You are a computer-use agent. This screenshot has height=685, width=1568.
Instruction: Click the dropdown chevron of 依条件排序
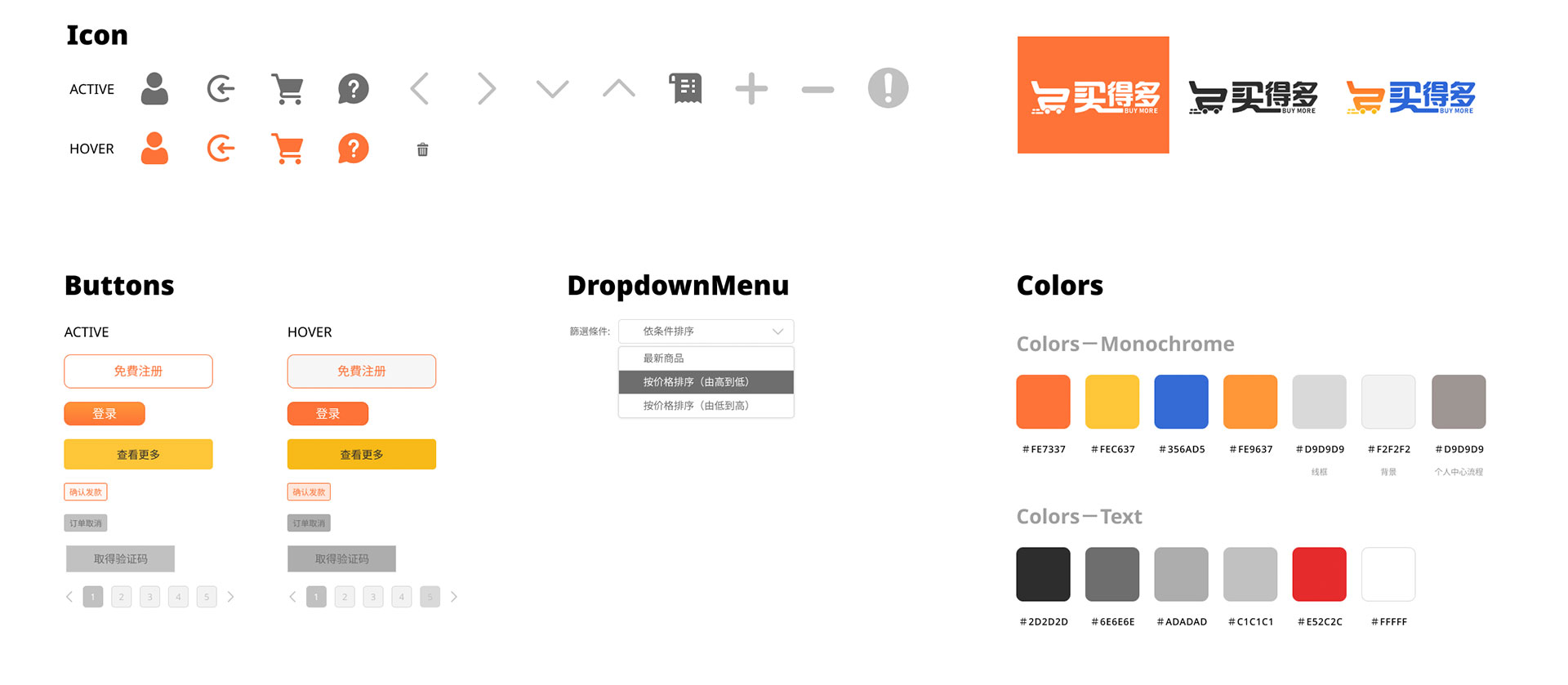[777, 331]
